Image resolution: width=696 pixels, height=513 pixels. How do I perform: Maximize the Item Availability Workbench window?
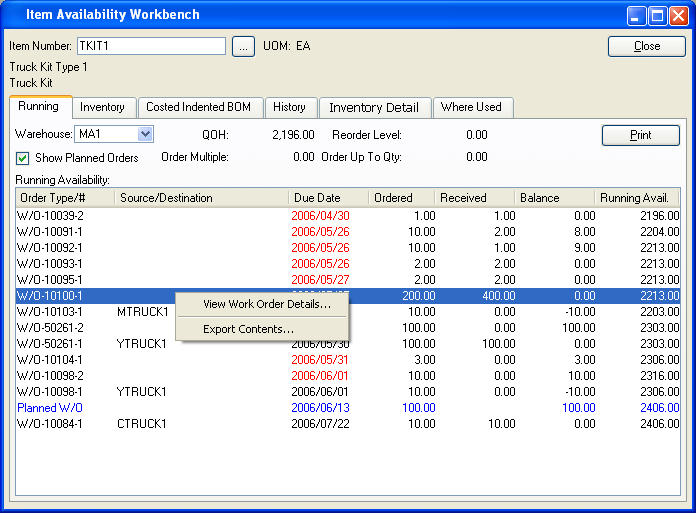pos(658,15)
